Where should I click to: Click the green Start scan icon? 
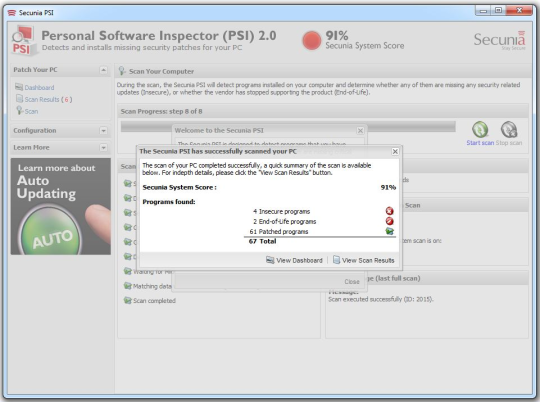[480, 130]
